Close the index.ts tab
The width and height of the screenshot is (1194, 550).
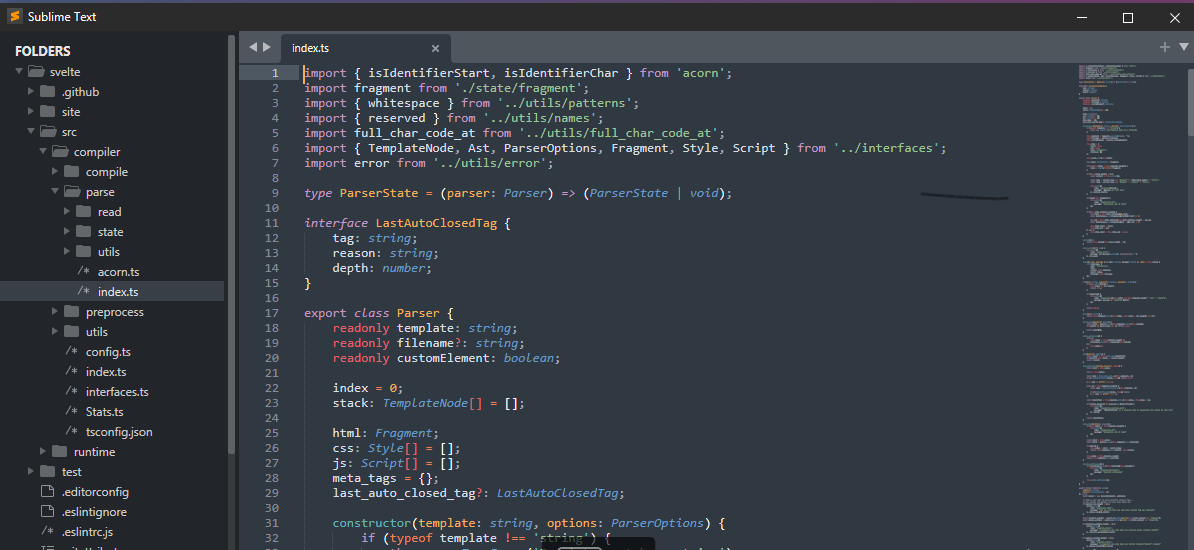point(435,48)
